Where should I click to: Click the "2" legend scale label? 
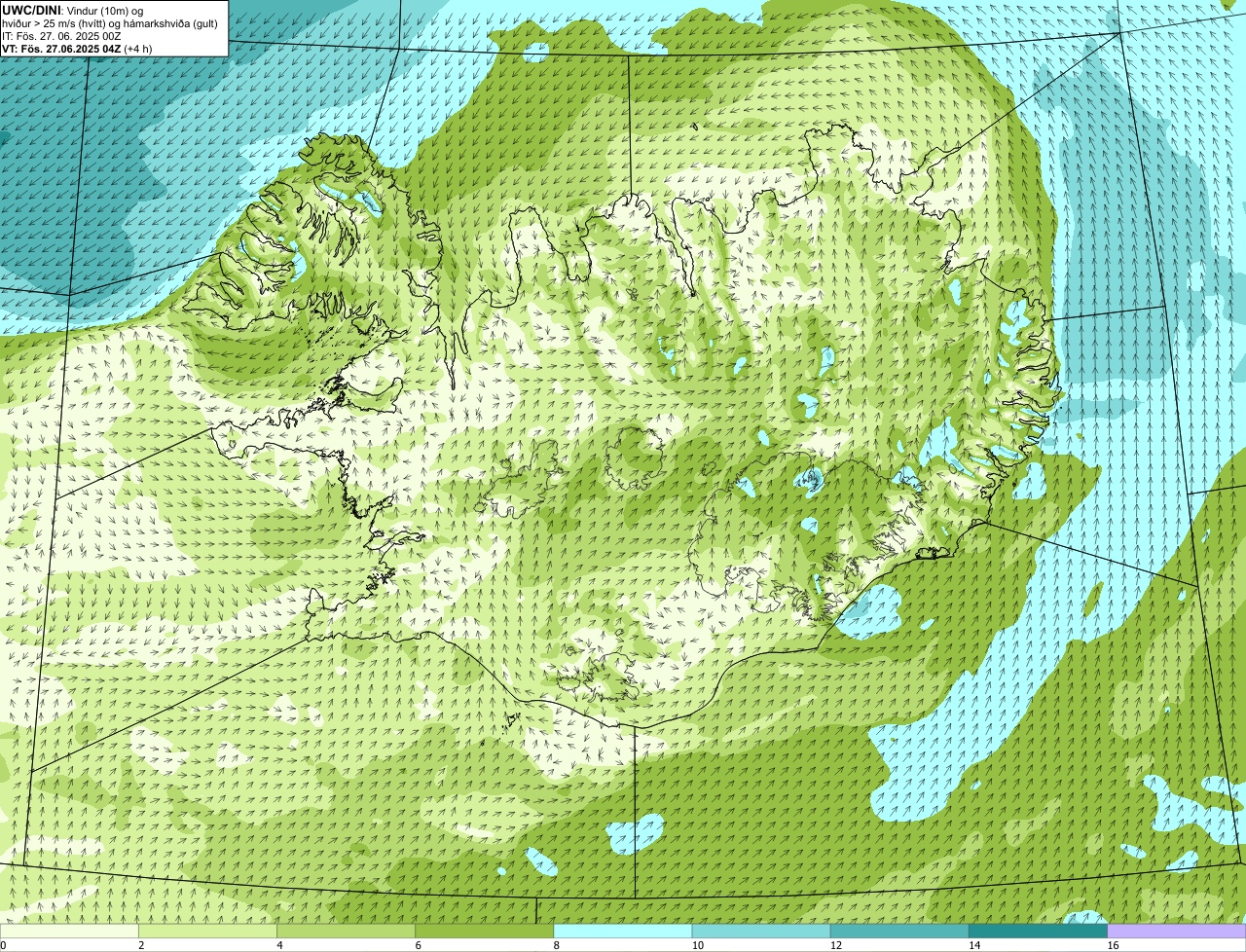(141, 945)
